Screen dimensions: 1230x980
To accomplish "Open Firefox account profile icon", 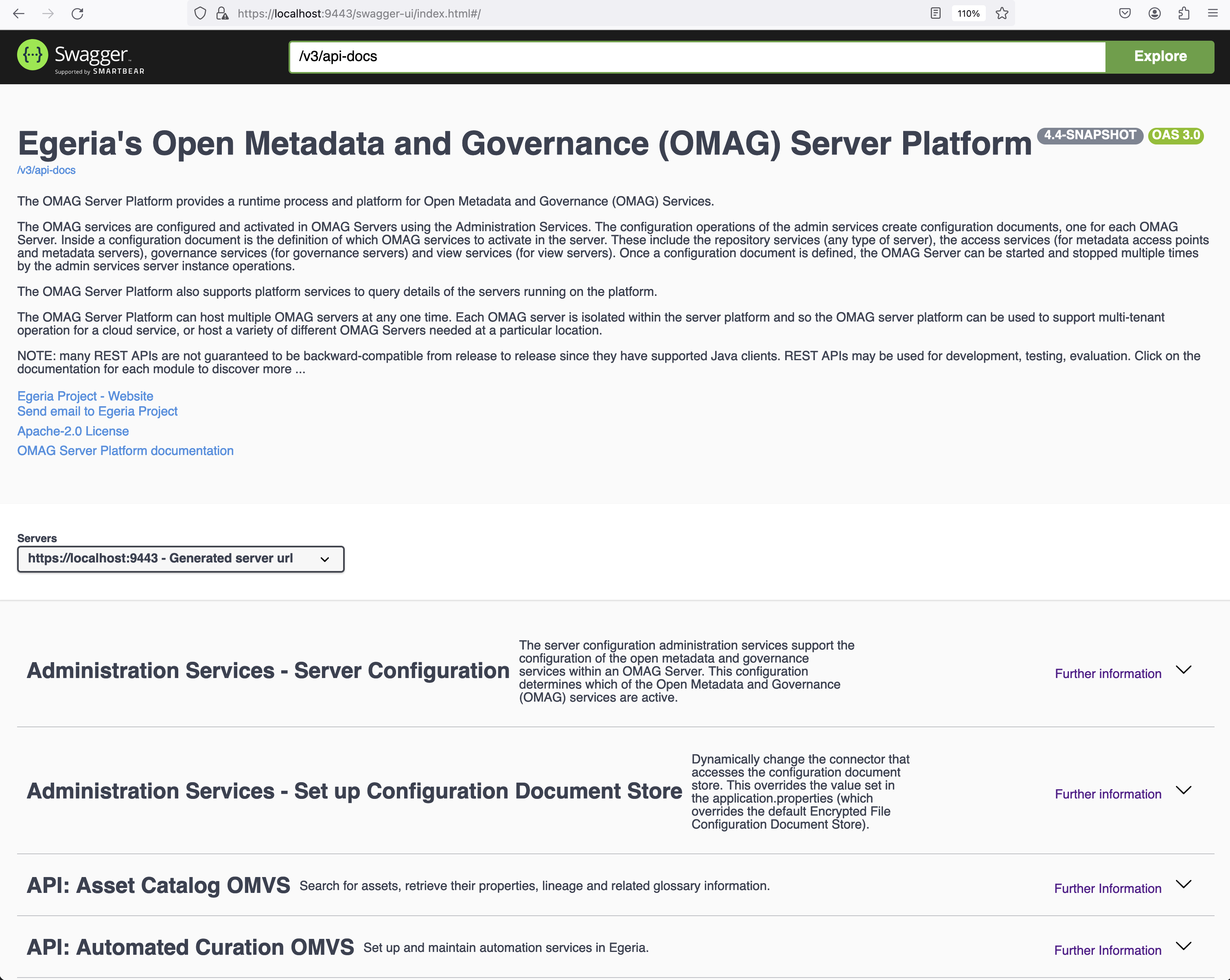I will pyautogui.click(x=1154, y=14).
